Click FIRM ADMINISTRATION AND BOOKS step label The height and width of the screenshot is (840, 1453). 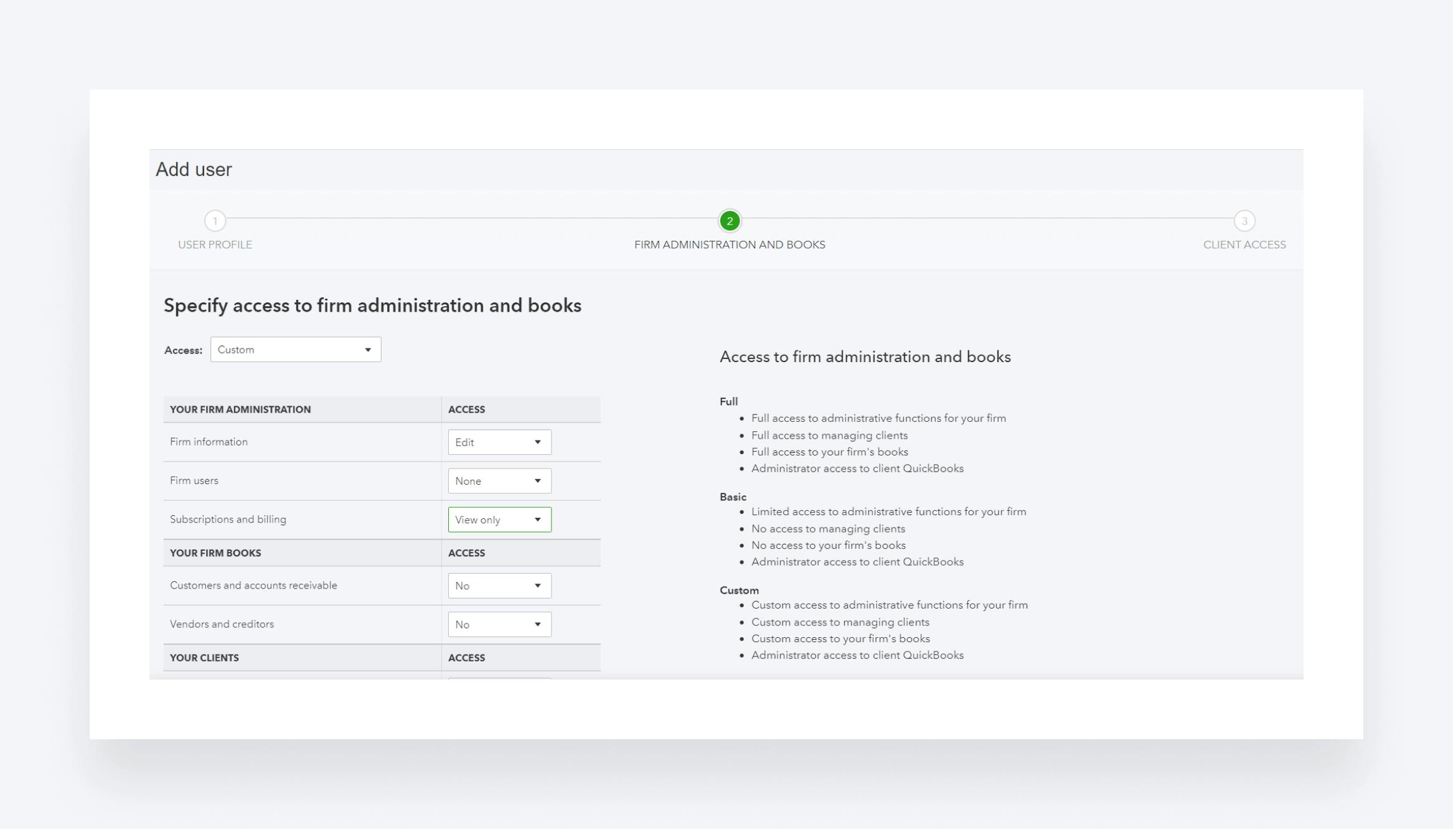point(730,245)
